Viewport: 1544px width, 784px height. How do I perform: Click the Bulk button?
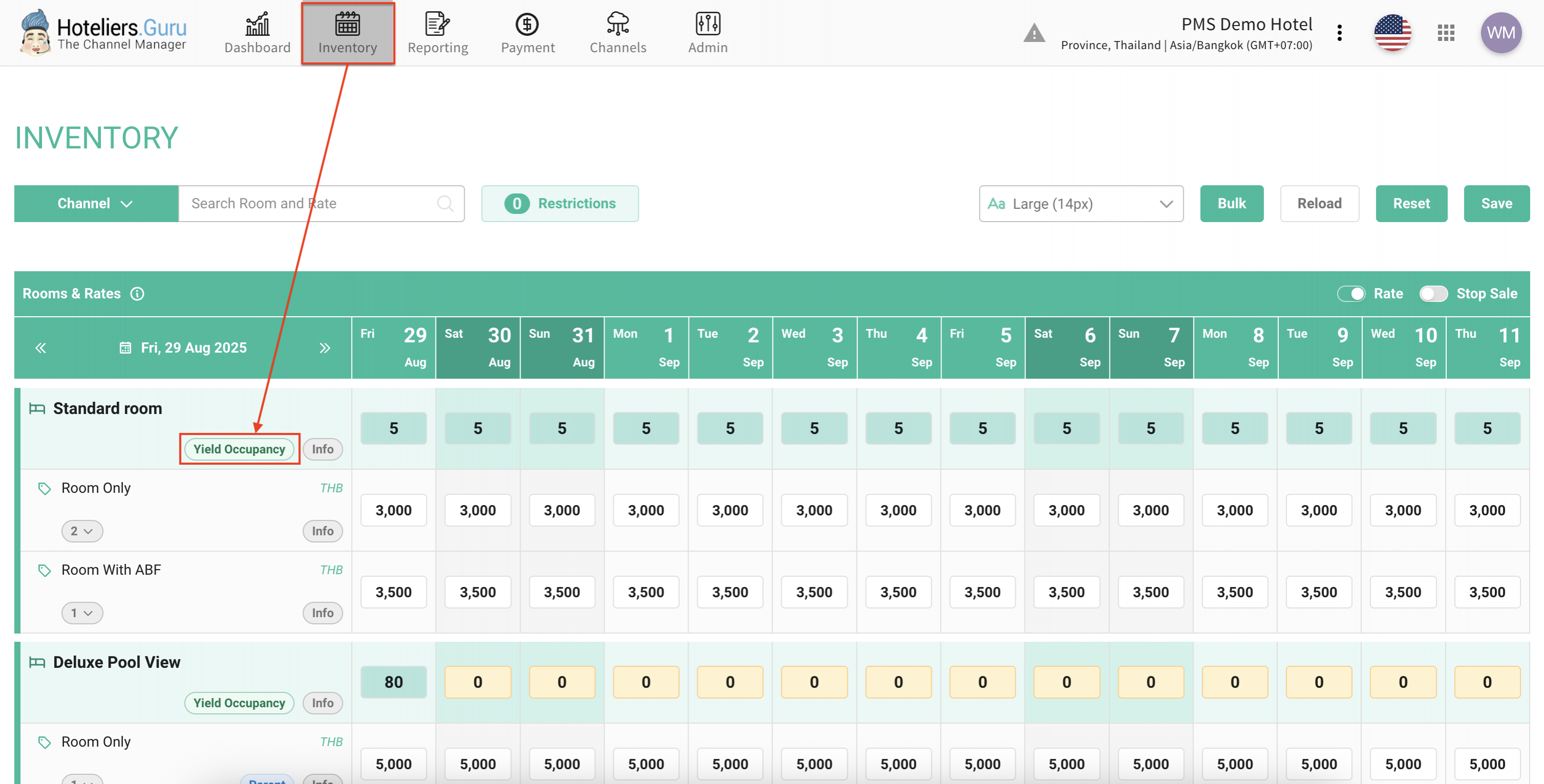pyautogui.click(x=1231, y=204)
